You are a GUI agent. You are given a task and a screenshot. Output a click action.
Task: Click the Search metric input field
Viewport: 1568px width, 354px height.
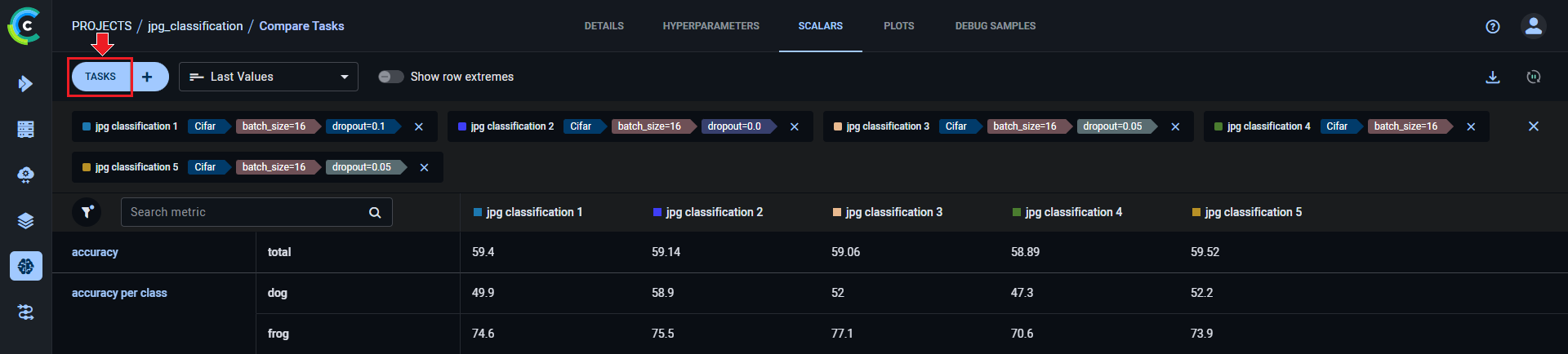245,212
